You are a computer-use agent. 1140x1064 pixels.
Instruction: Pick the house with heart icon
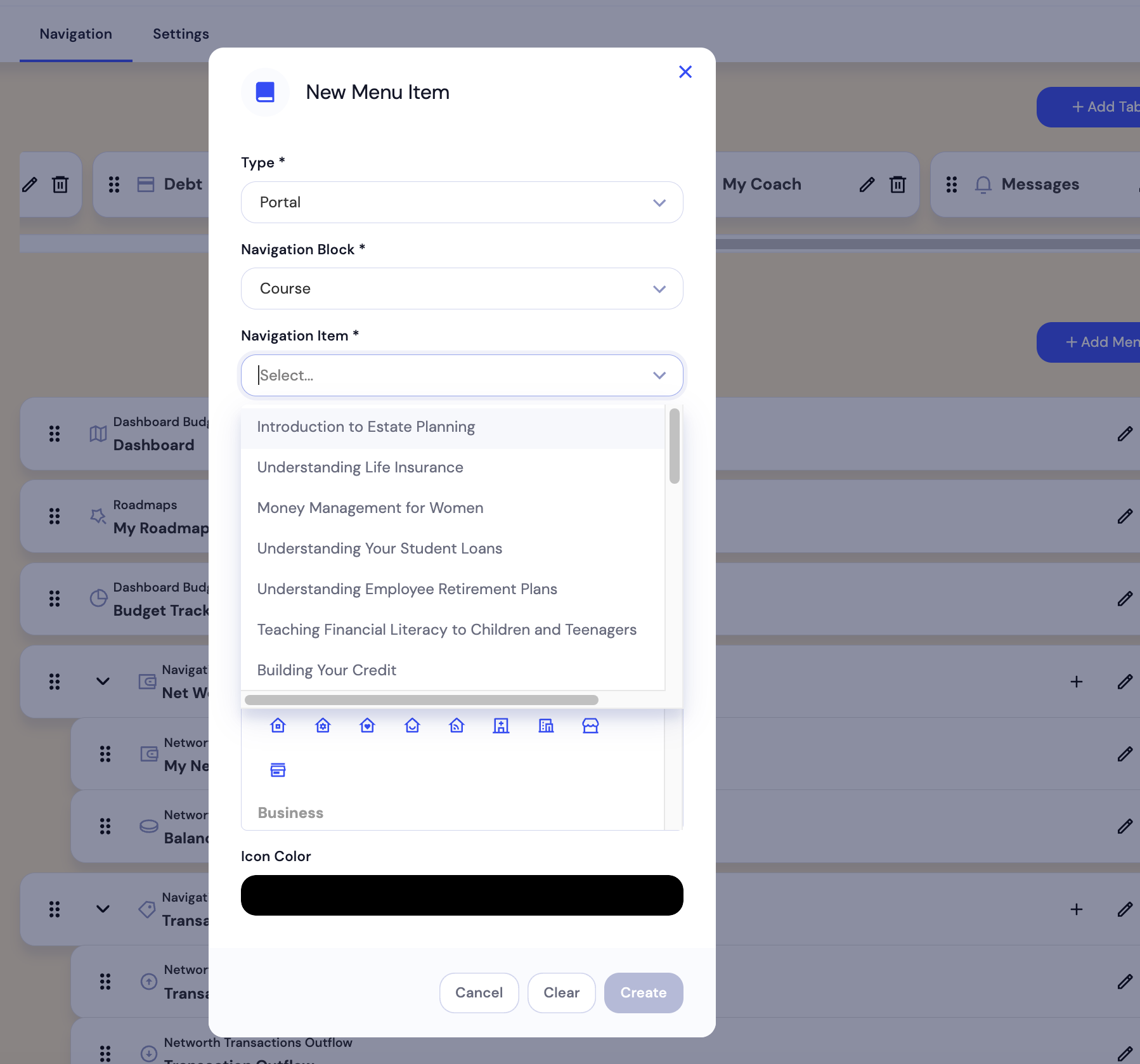[x=367, y=725]
